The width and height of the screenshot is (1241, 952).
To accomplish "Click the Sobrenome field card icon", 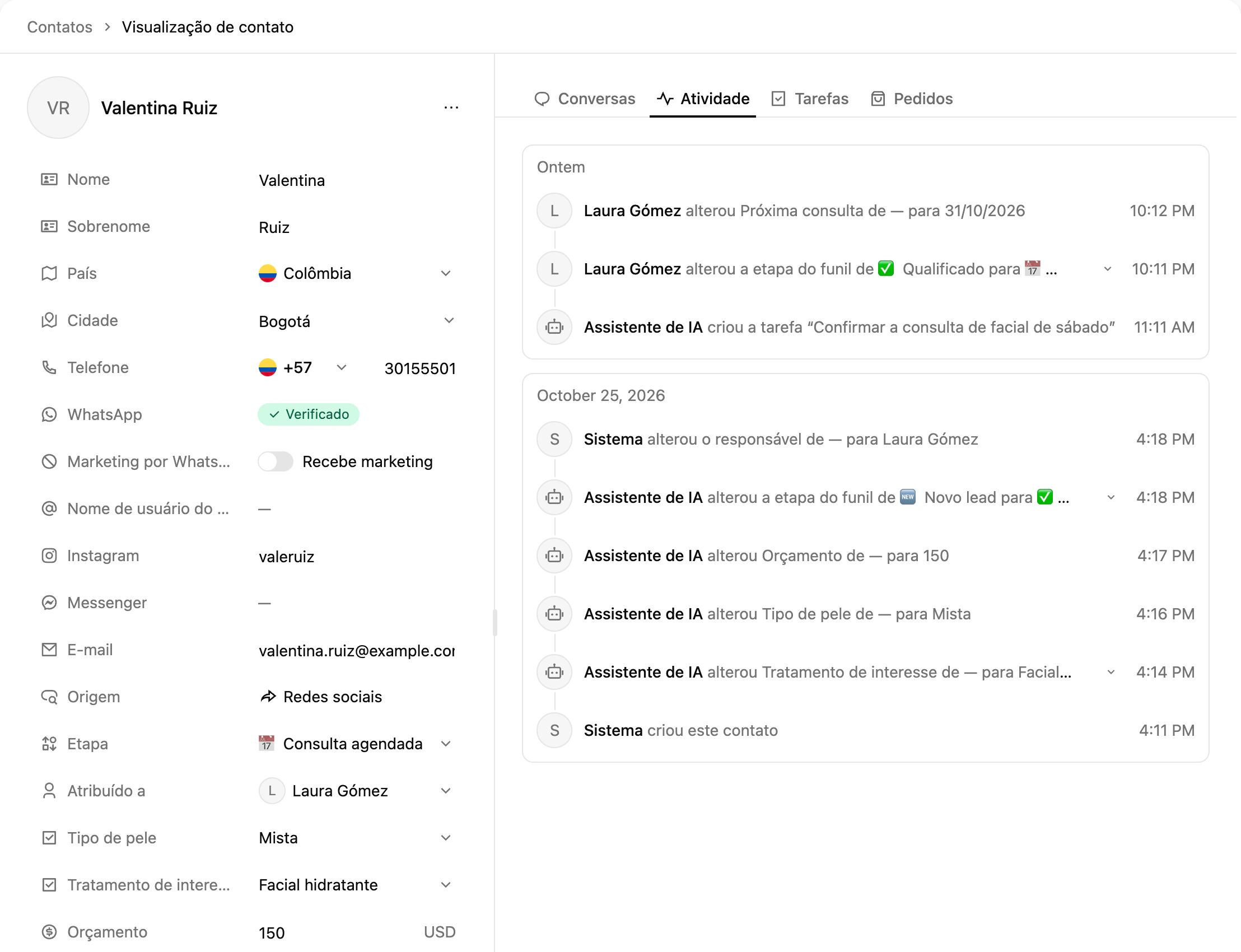I will click(x=49, y=227).
